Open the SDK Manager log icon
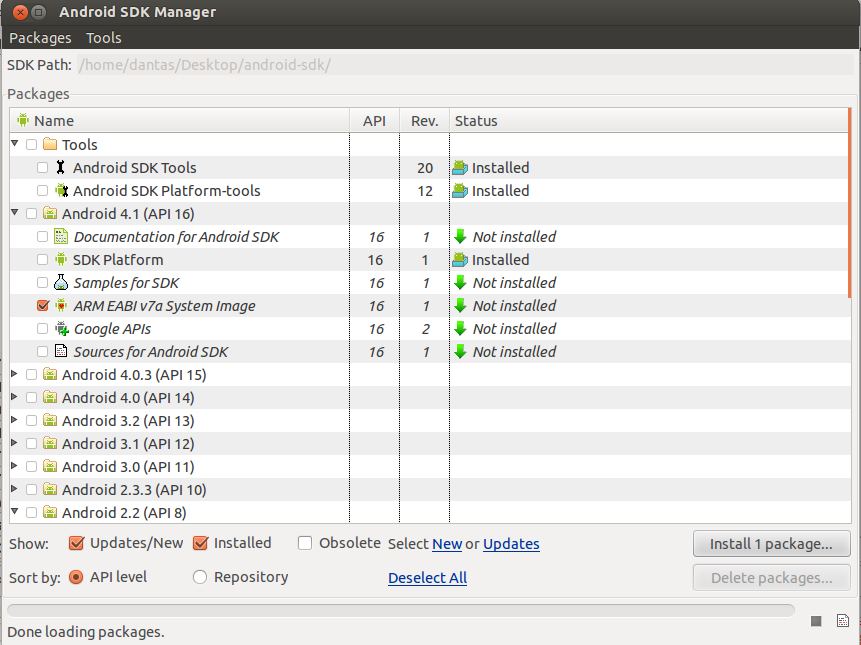 click(842, 621)
